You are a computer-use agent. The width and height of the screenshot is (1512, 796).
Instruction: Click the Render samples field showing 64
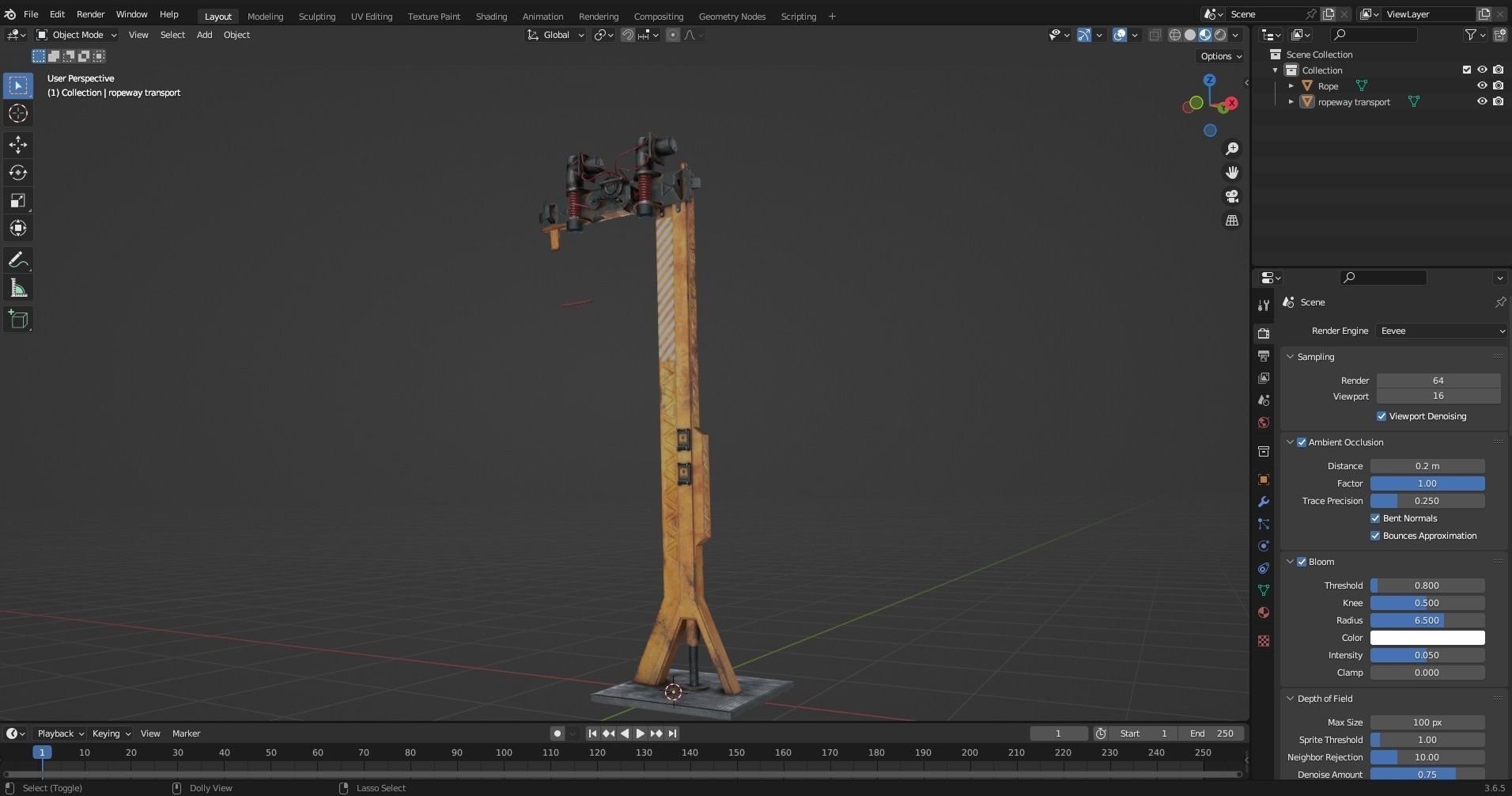click(x=1438, y=381)
